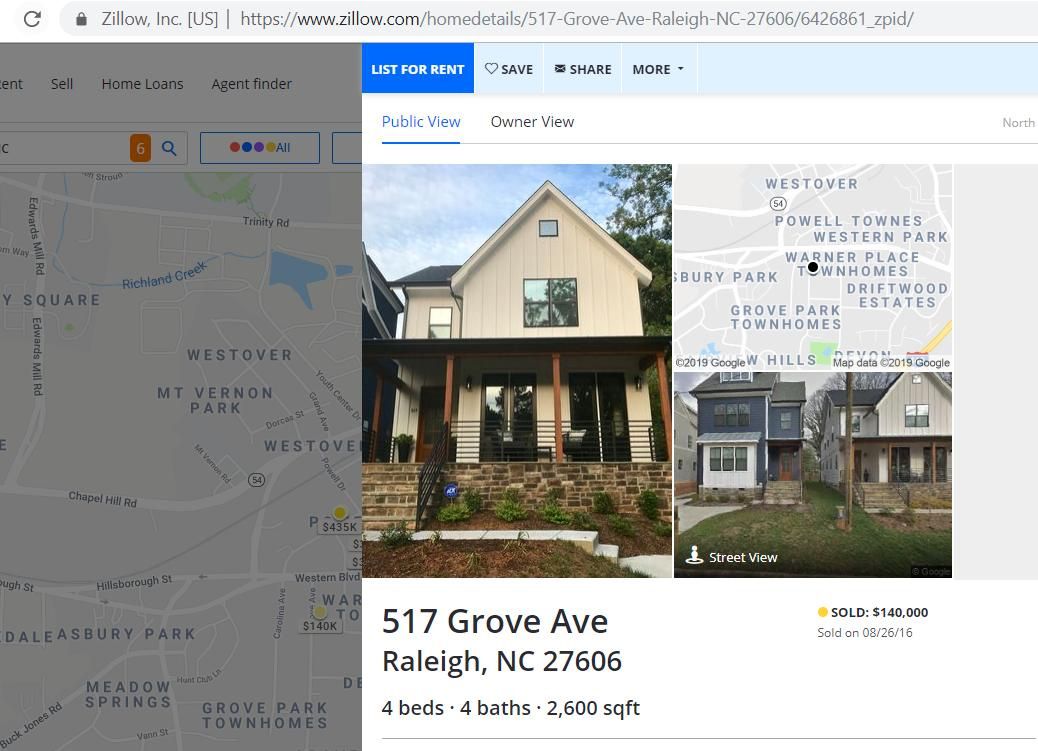Open the Agent finder menu

click(252, 84)
